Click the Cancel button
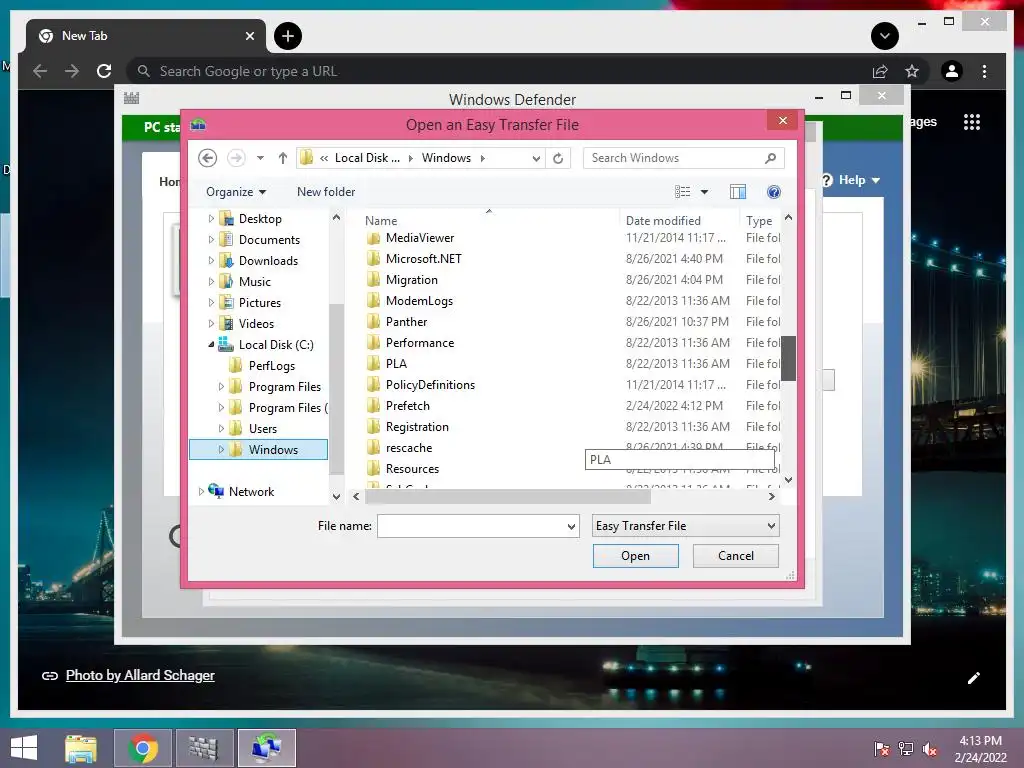Screen dimensions: 1024x768 tap(735, 556)
